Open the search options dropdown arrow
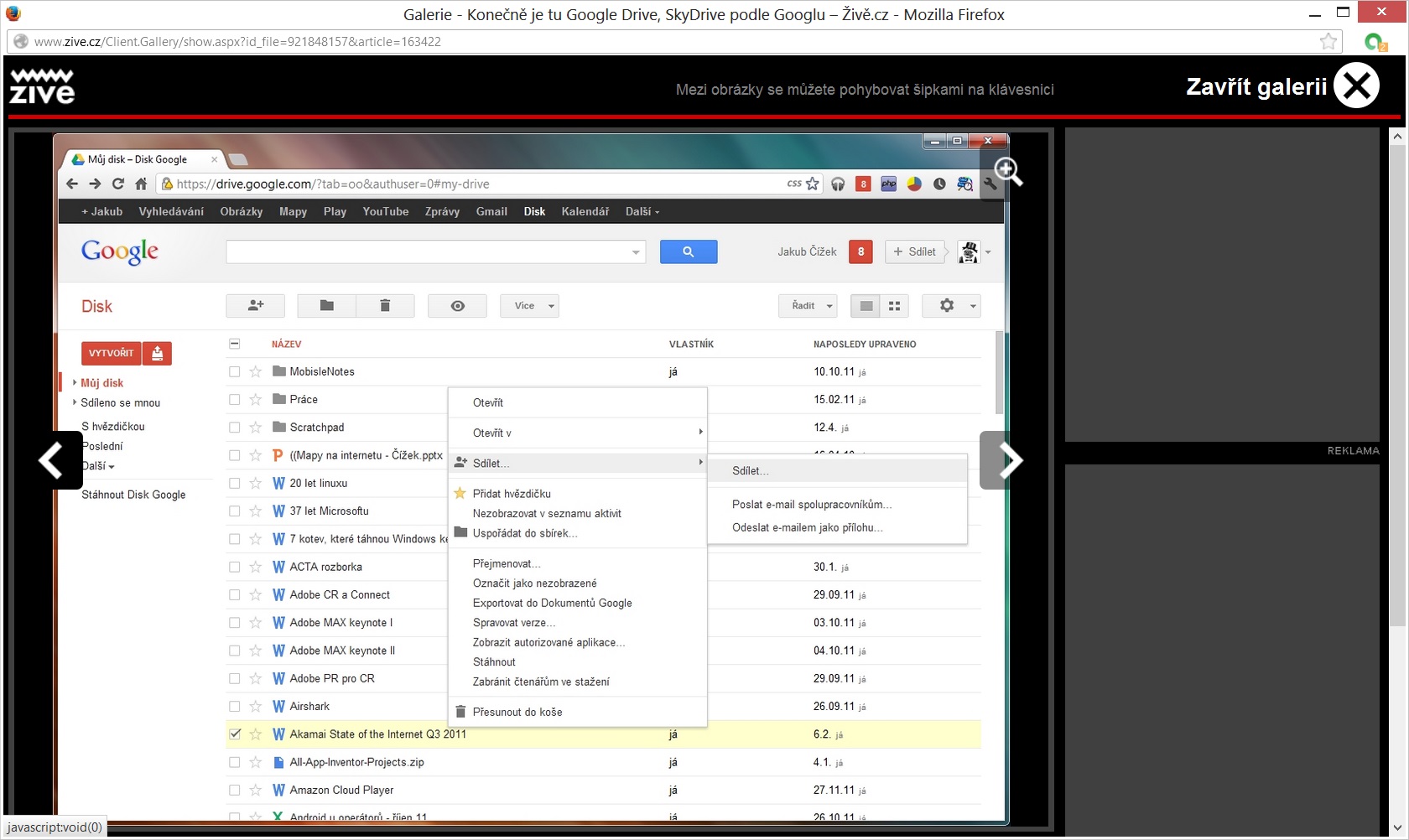1409x840 pixels. [x=636, y=252]
